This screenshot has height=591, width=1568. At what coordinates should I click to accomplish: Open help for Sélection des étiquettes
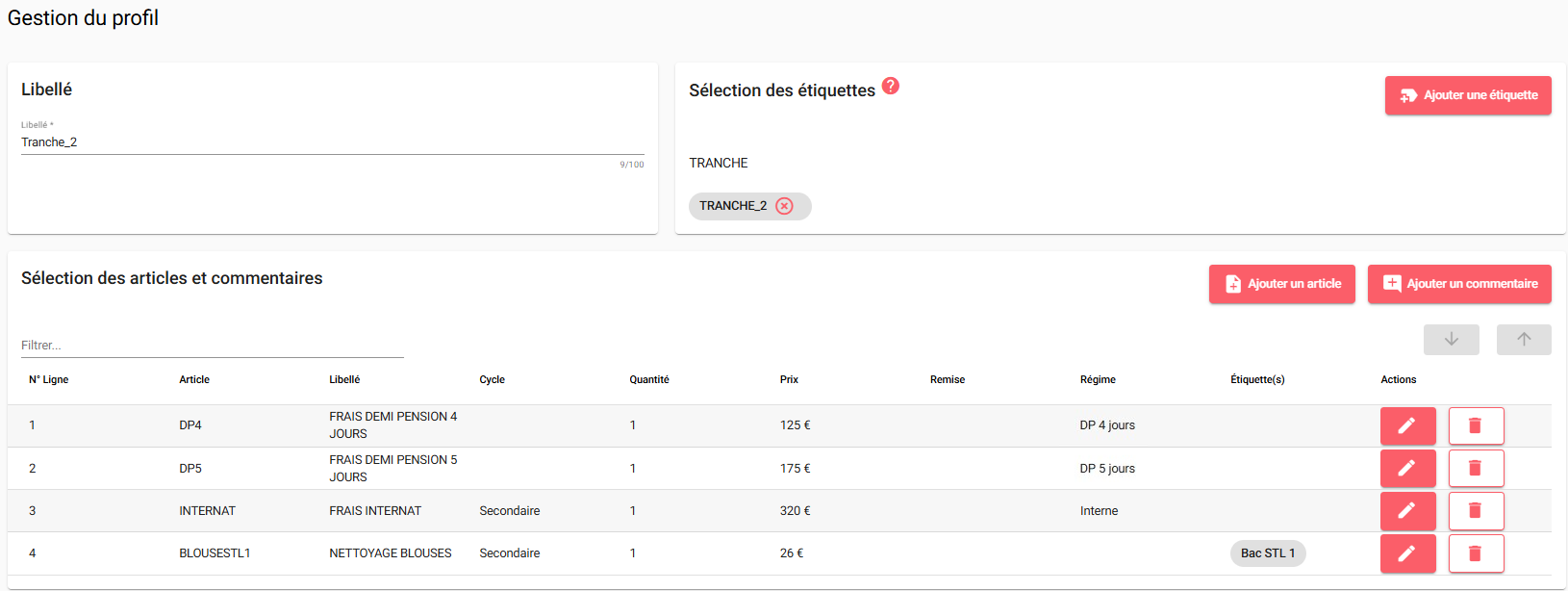click(891, 86)
